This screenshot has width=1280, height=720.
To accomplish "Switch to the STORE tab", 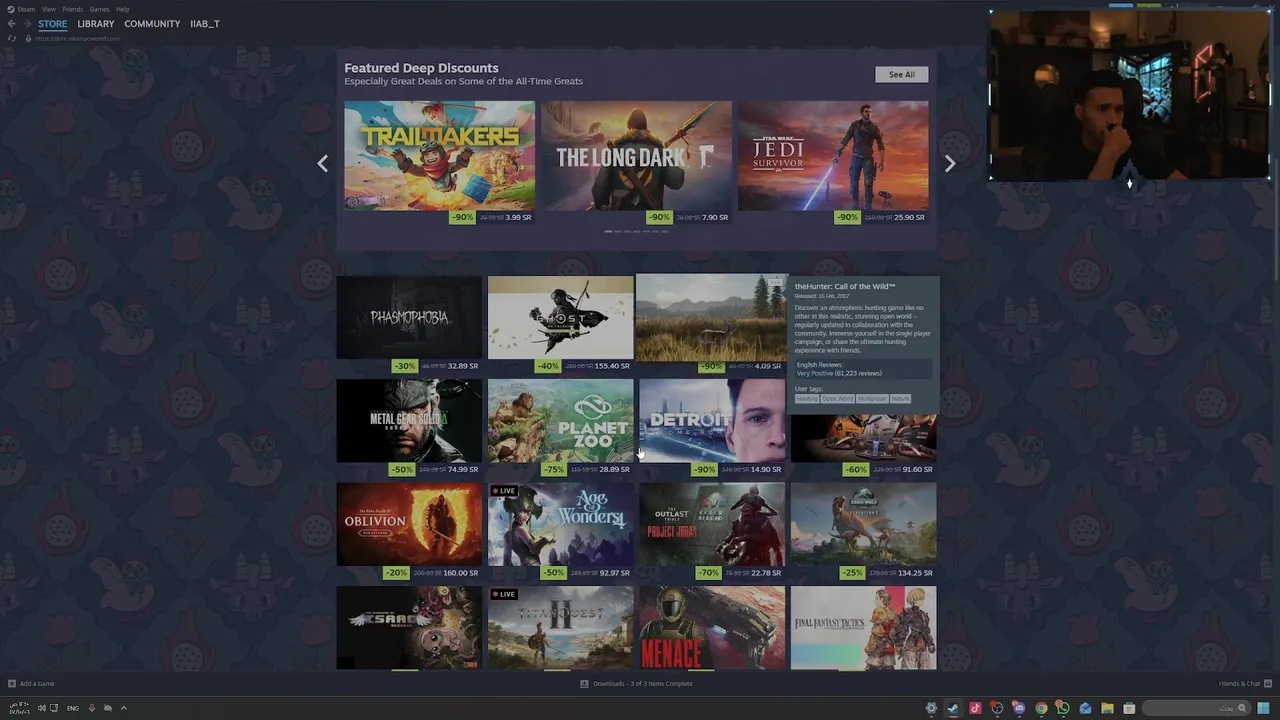I will click(x=53, y=24).
